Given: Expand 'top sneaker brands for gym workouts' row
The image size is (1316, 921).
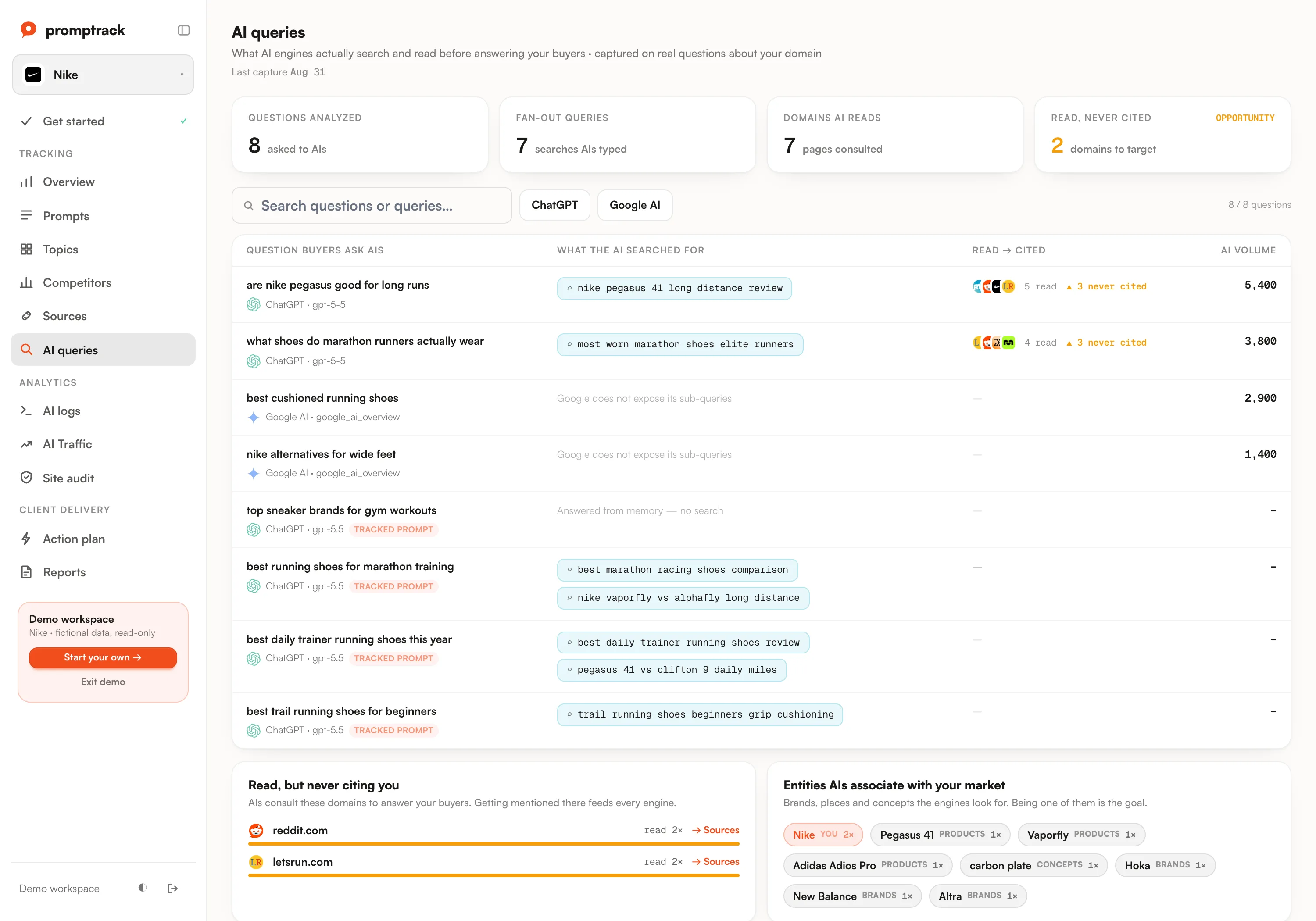Looking at the screenshot, I should [x=761, y=520].
